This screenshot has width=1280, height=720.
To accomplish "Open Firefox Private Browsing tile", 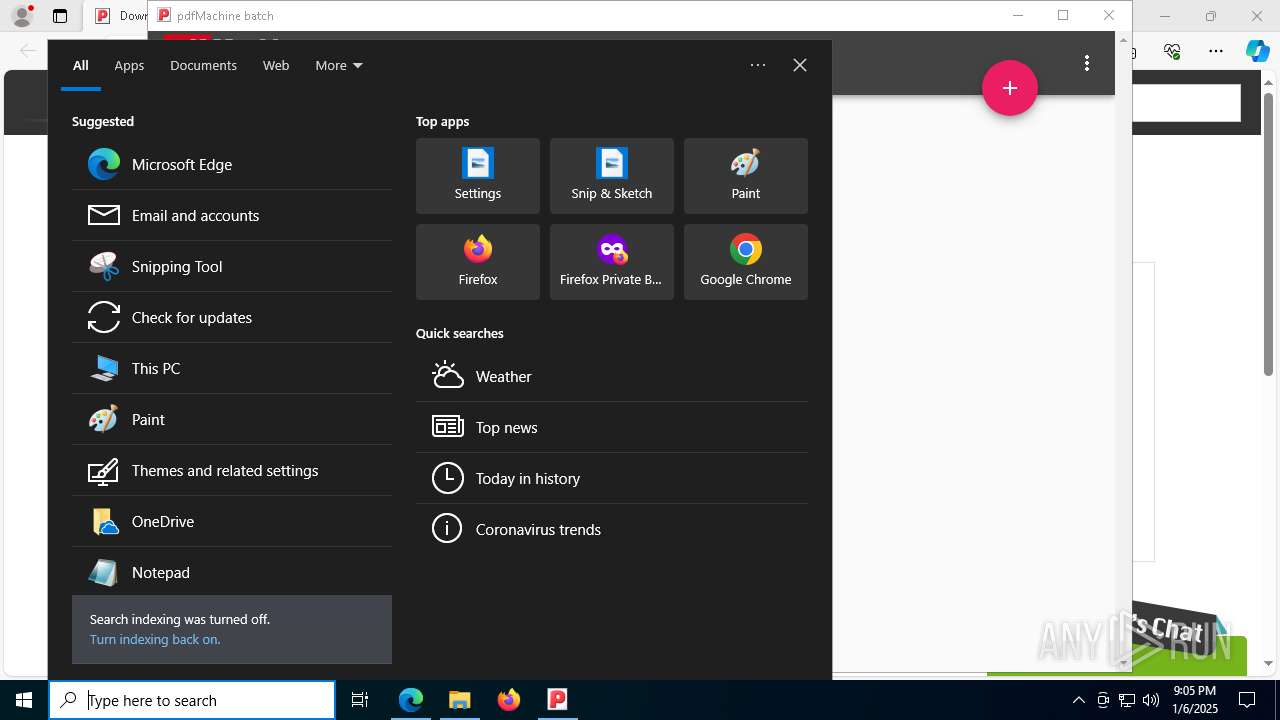I will click(x=612, y=262).
